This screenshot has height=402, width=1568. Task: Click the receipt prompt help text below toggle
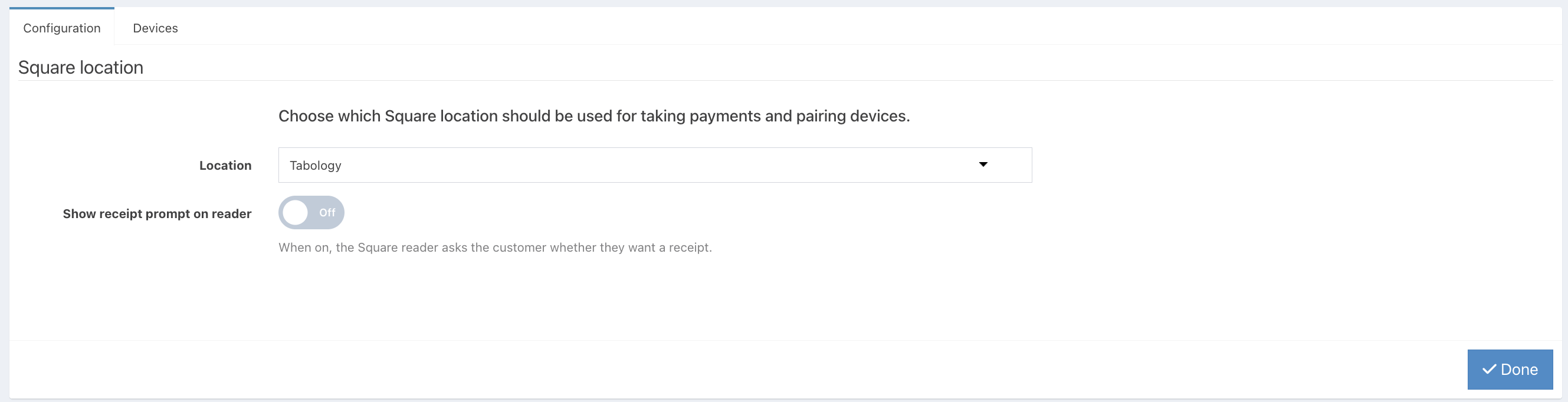click(x=495, y=248)
